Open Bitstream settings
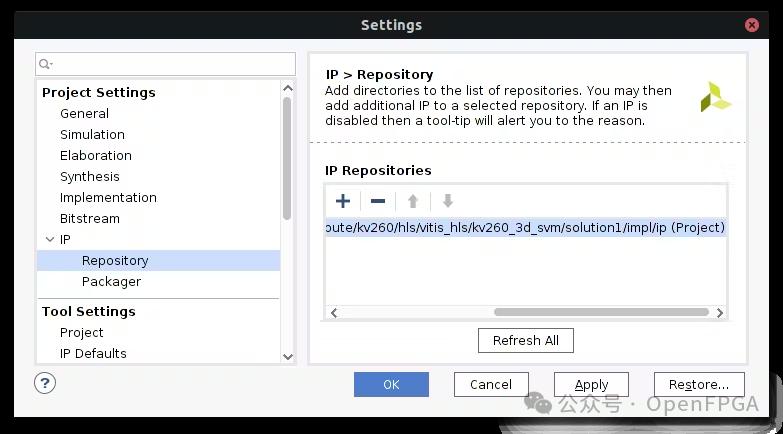 click(x=90, y=218)
